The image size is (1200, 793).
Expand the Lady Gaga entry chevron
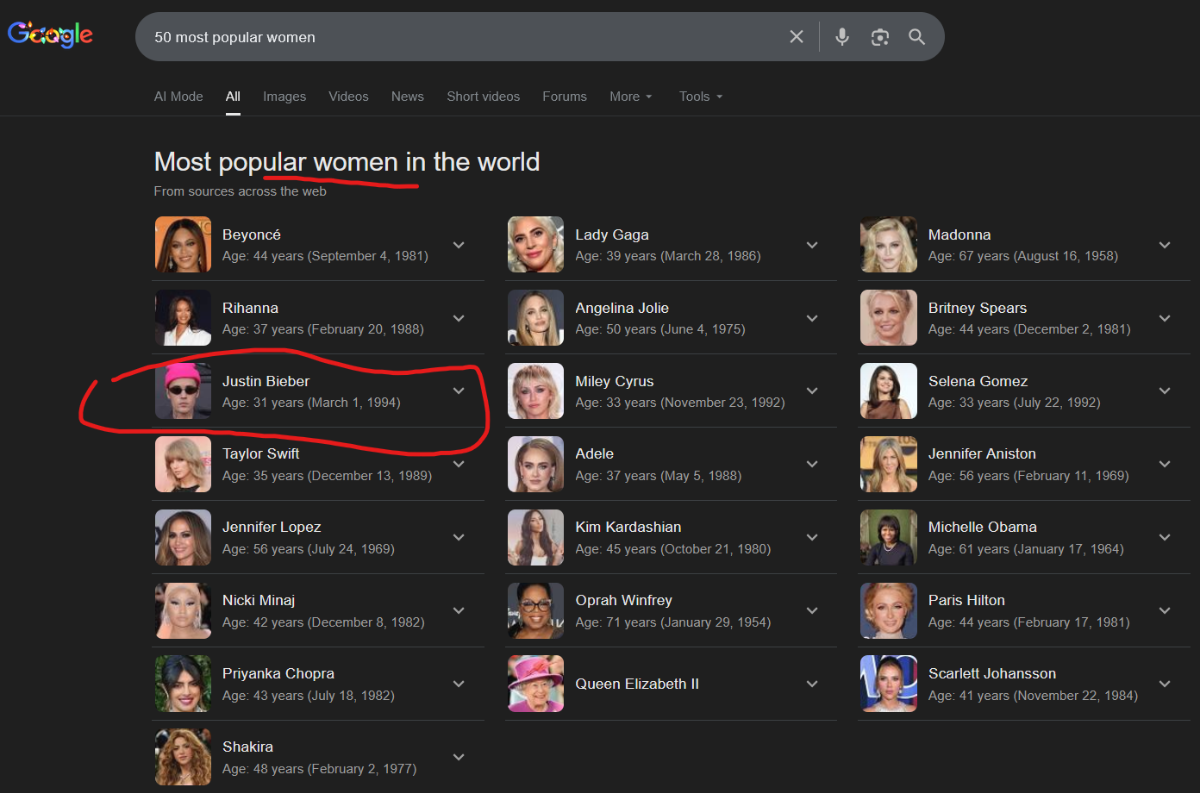click(812, 245)
